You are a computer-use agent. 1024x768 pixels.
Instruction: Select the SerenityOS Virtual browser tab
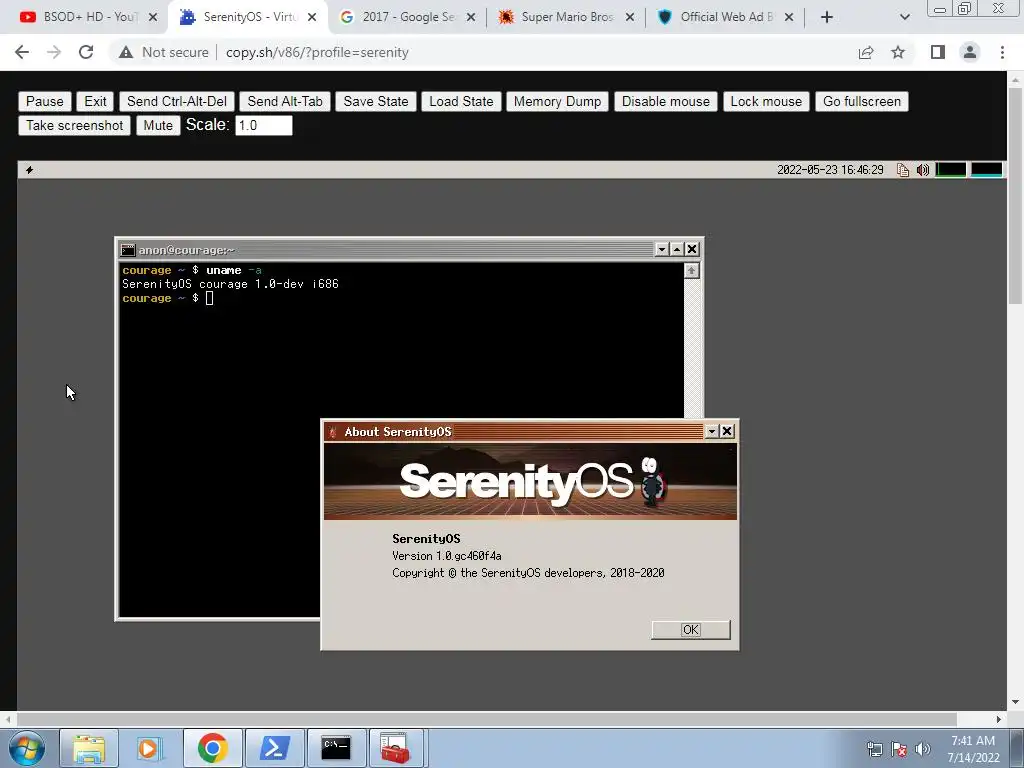point(250,17)
